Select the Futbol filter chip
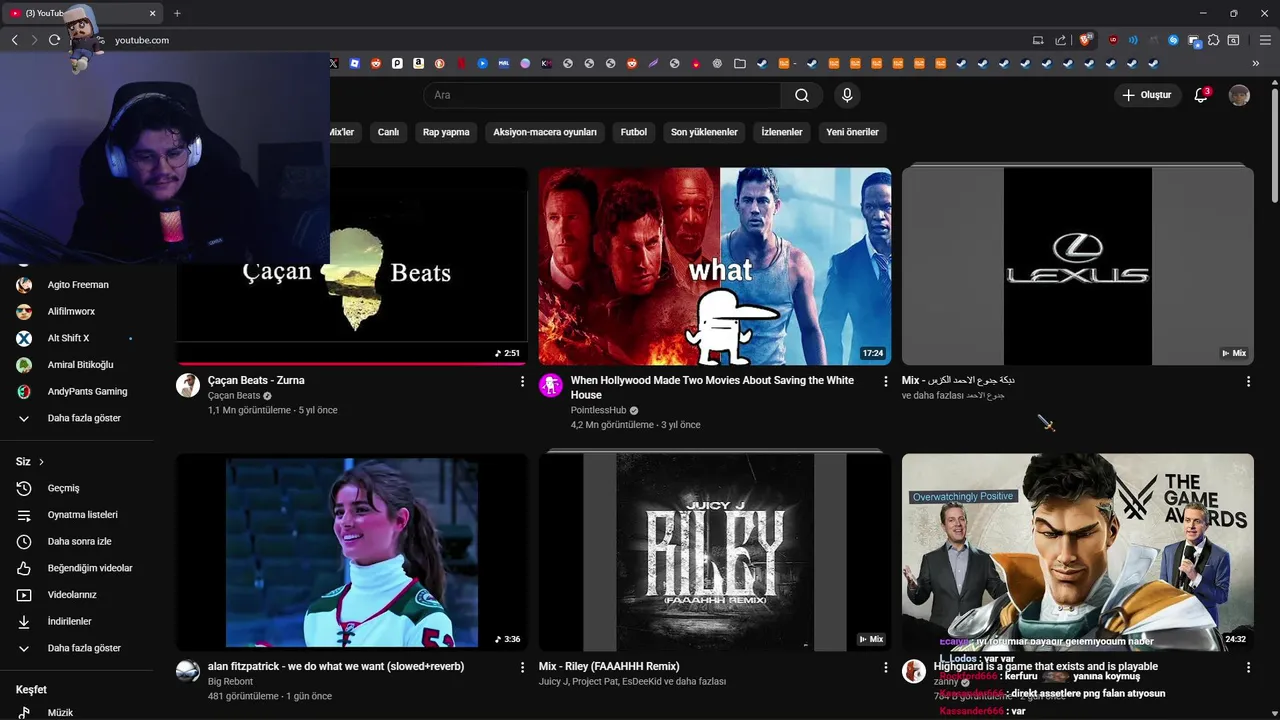The image size is (1280, 720). (x=634, y=132)
